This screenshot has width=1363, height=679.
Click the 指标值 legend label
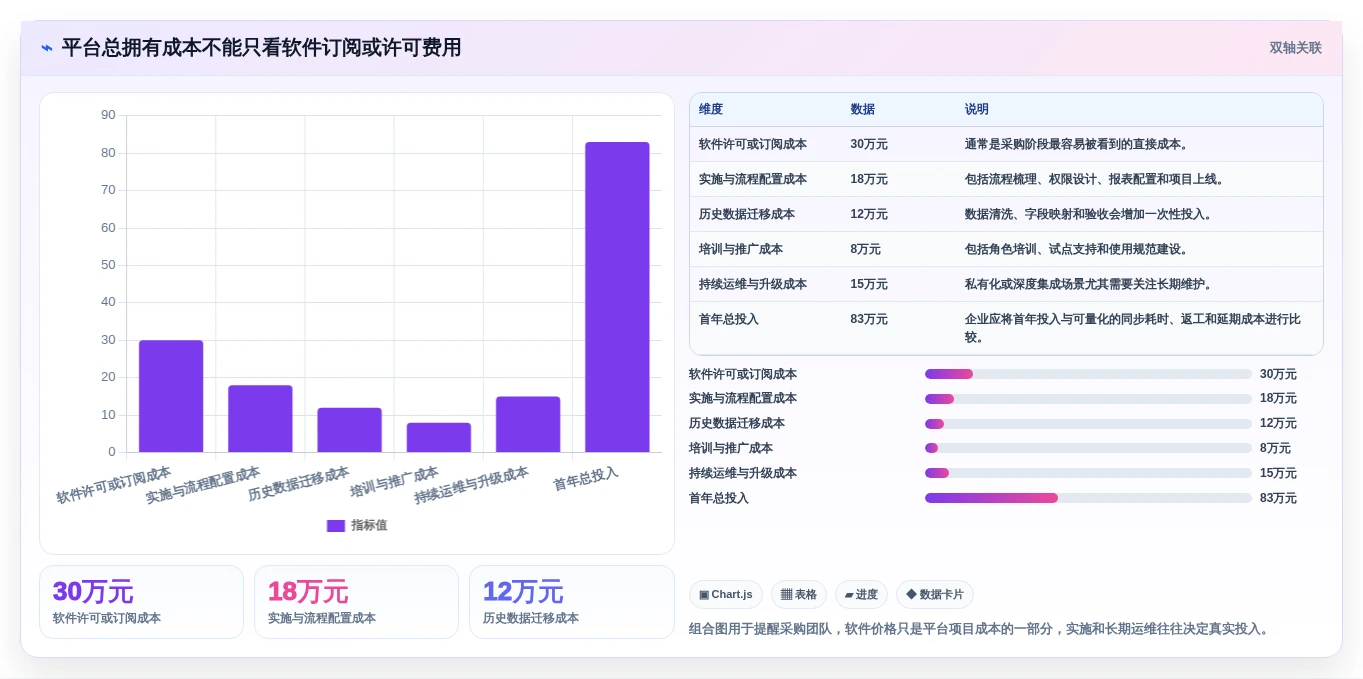[369, 525]
